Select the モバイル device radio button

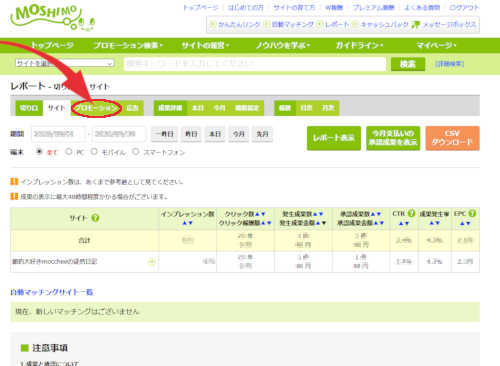94,152
